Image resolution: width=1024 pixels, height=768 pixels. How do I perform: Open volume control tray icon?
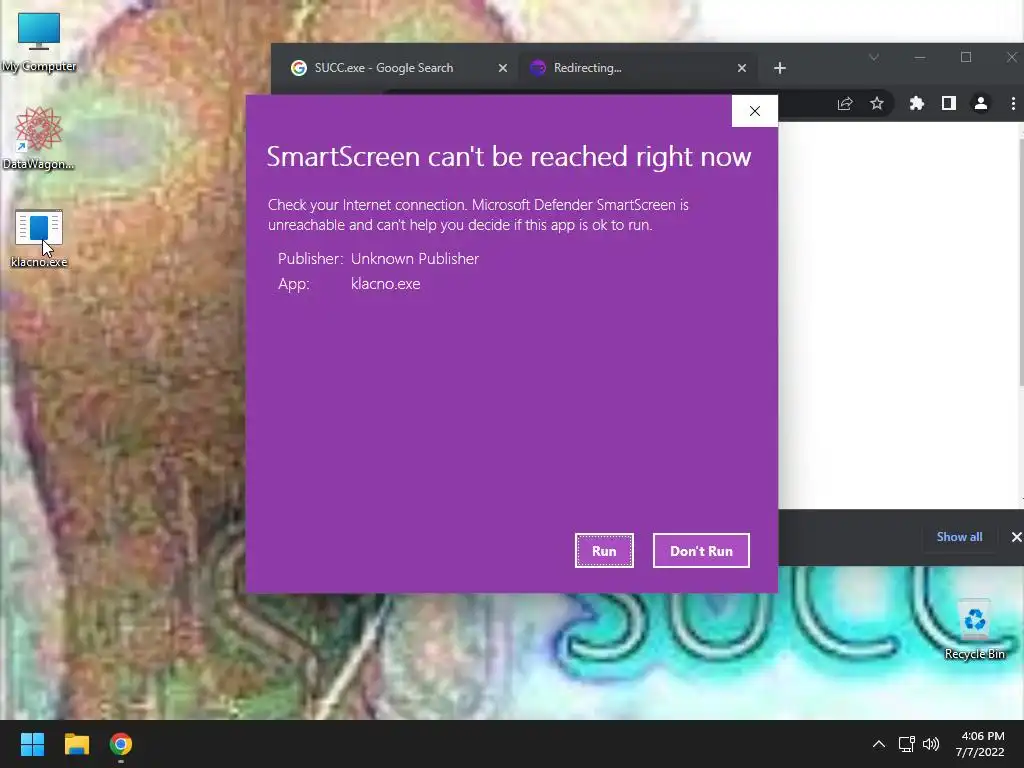tap(931, 744)
